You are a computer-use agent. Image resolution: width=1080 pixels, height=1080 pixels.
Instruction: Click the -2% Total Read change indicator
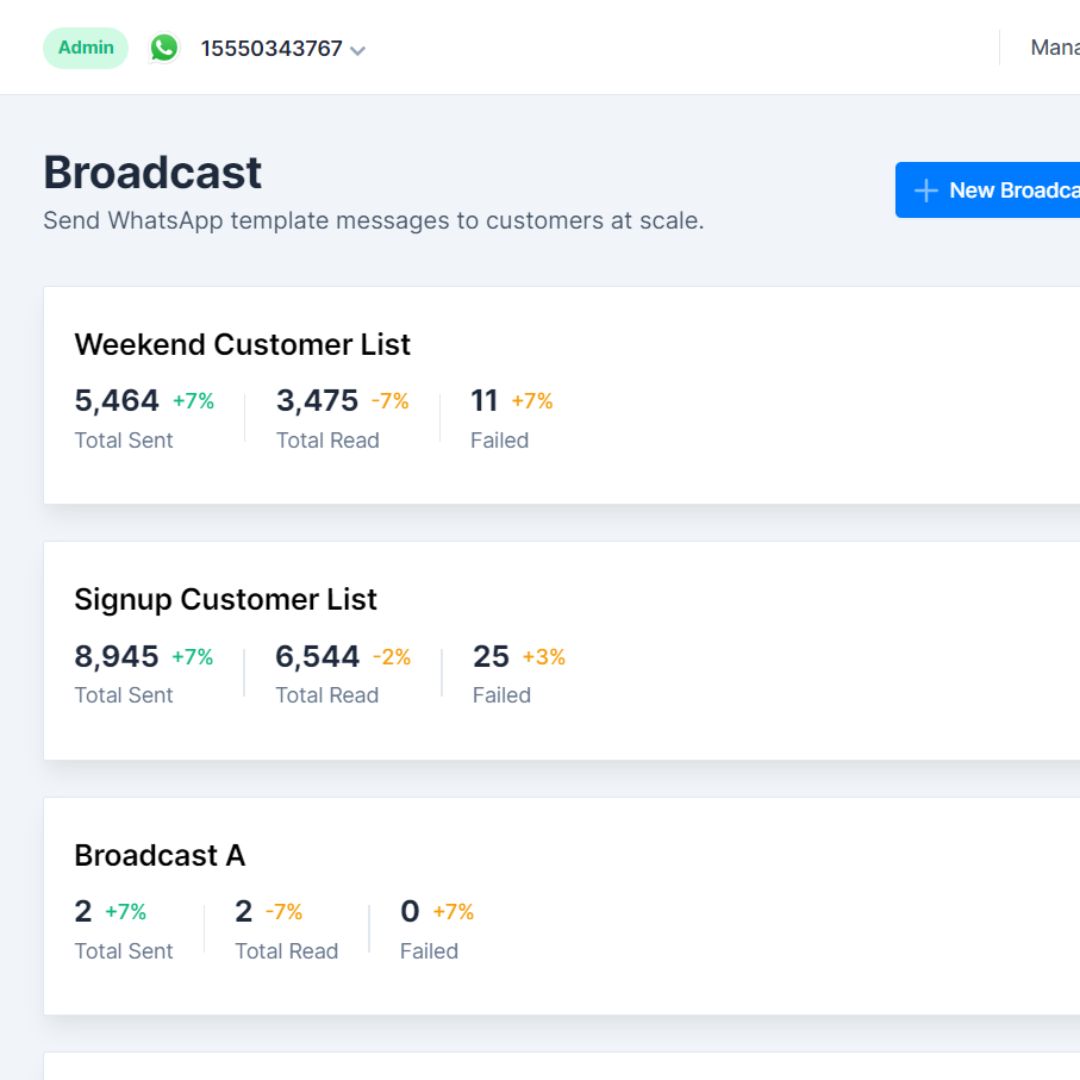point(392,657)
